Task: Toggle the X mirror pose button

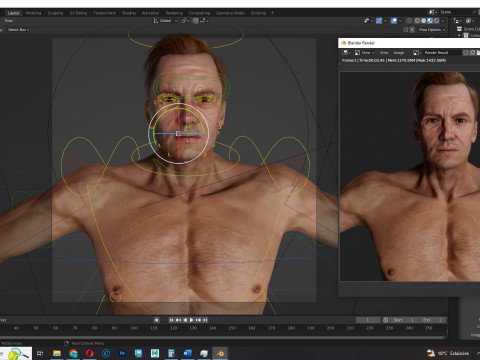Action: click(x=412, y=30)
